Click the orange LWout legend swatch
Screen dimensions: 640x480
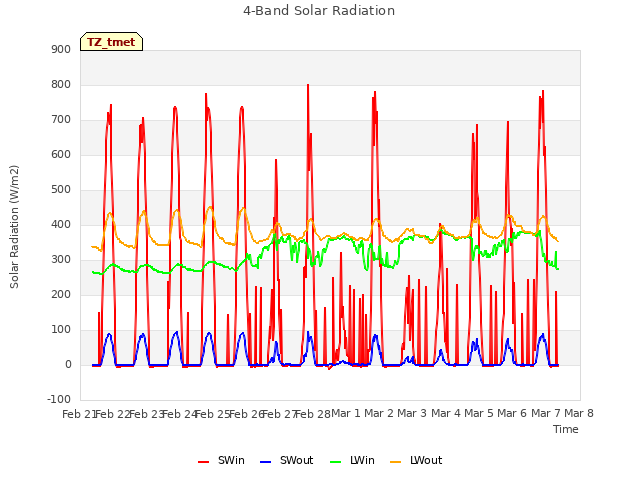tap(396, 462)
